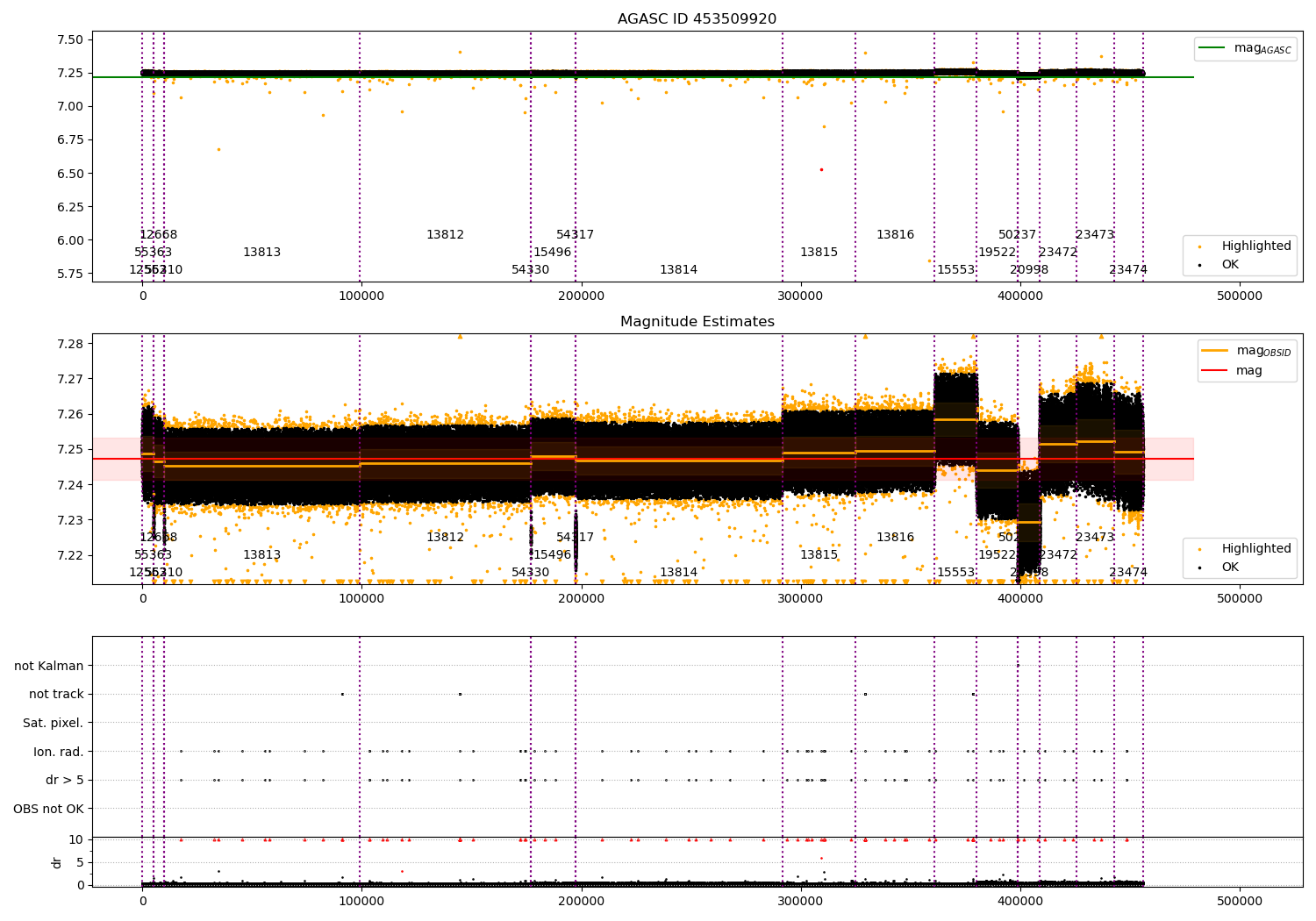
Task: Click the 6.50 y-axis tick label
Action: tap(69, 174)
